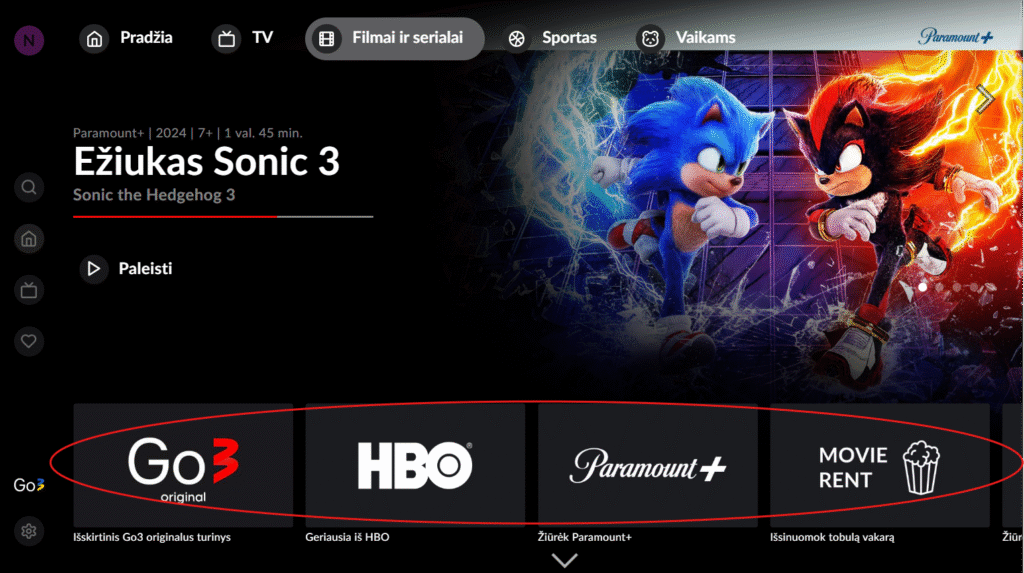Open the Movie Rent tile
1024x573 pixels.
(880, 465)
